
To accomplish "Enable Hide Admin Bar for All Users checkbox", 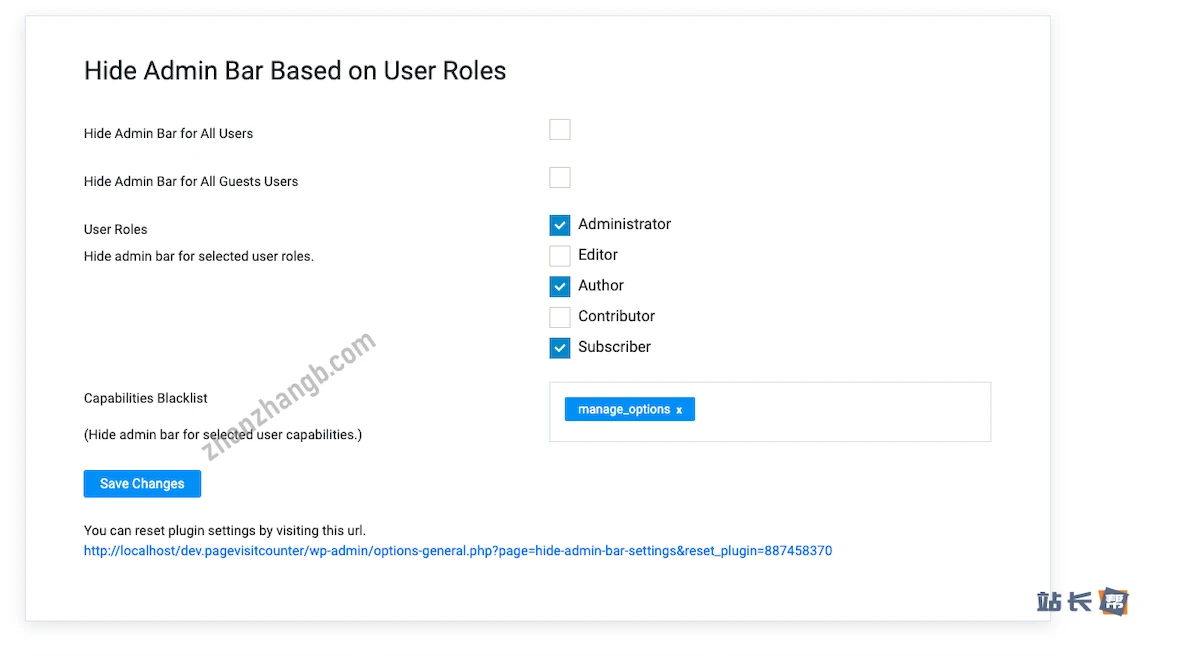I will [x=560, y=130].
